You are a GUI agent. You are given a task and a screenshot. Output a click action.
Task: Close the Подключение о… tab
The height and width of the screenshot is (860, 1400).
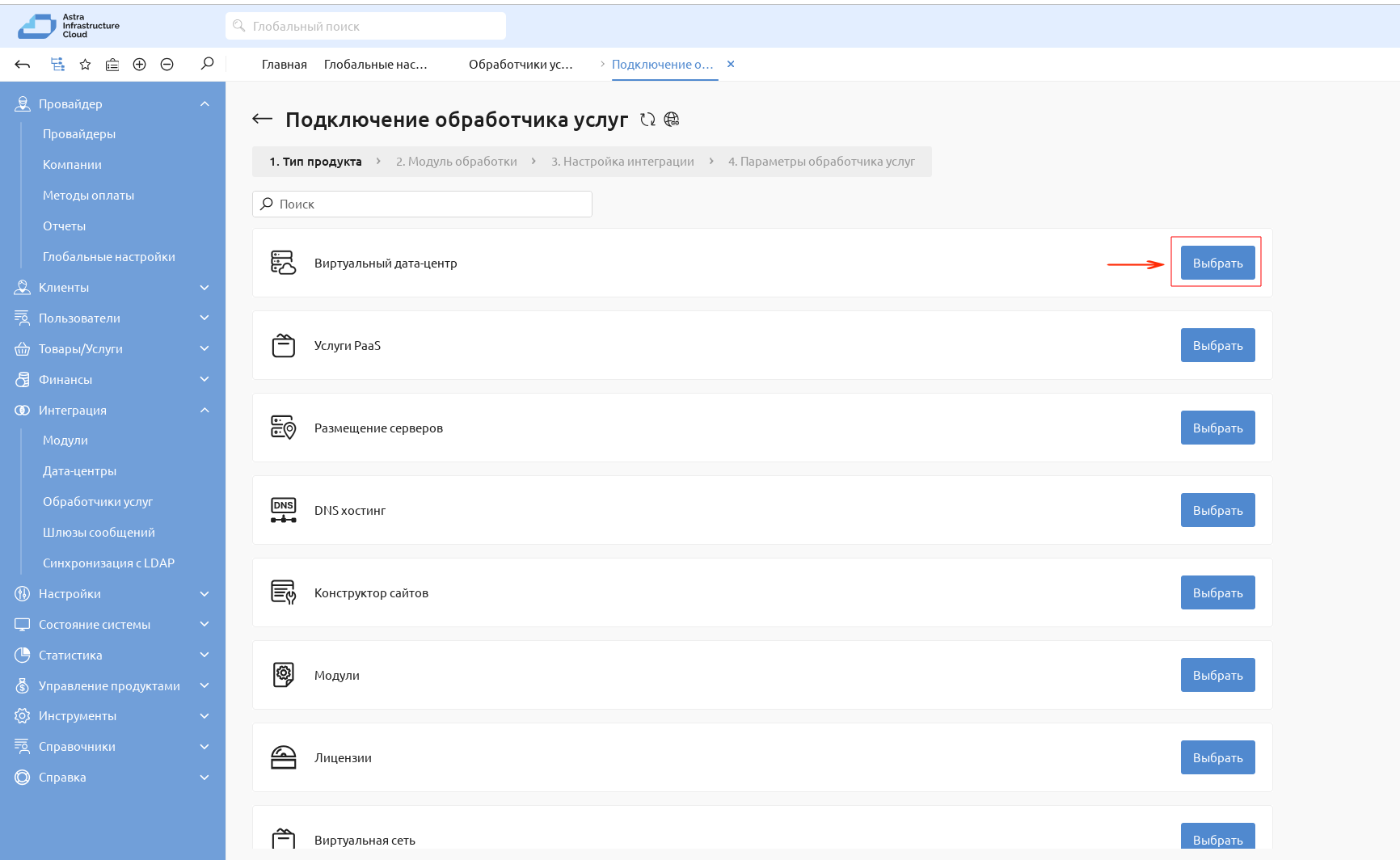click(731, 64)
